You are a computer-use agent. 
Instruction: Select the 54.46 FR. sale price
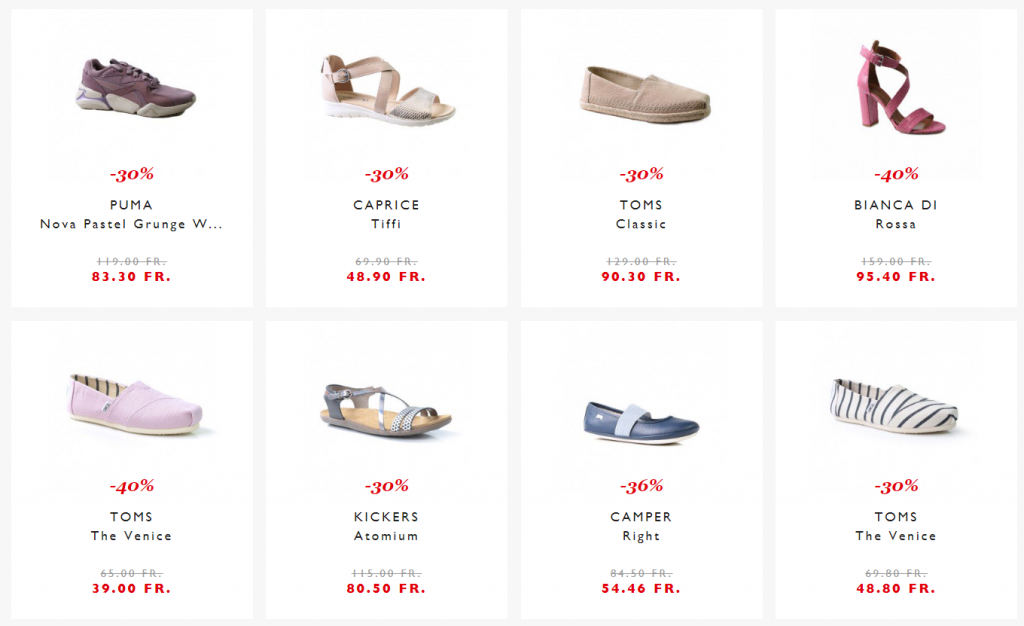(641, 589)
